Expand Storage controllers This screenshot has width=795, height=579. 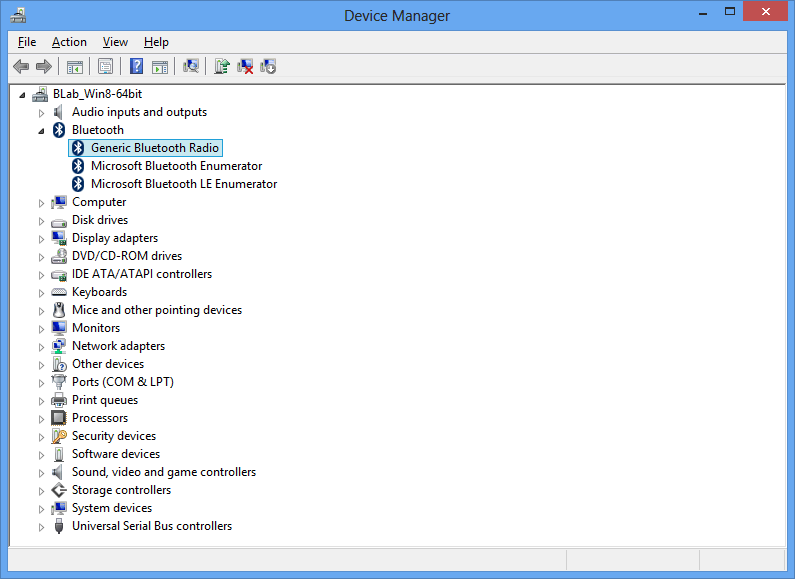tap(41, 491)
